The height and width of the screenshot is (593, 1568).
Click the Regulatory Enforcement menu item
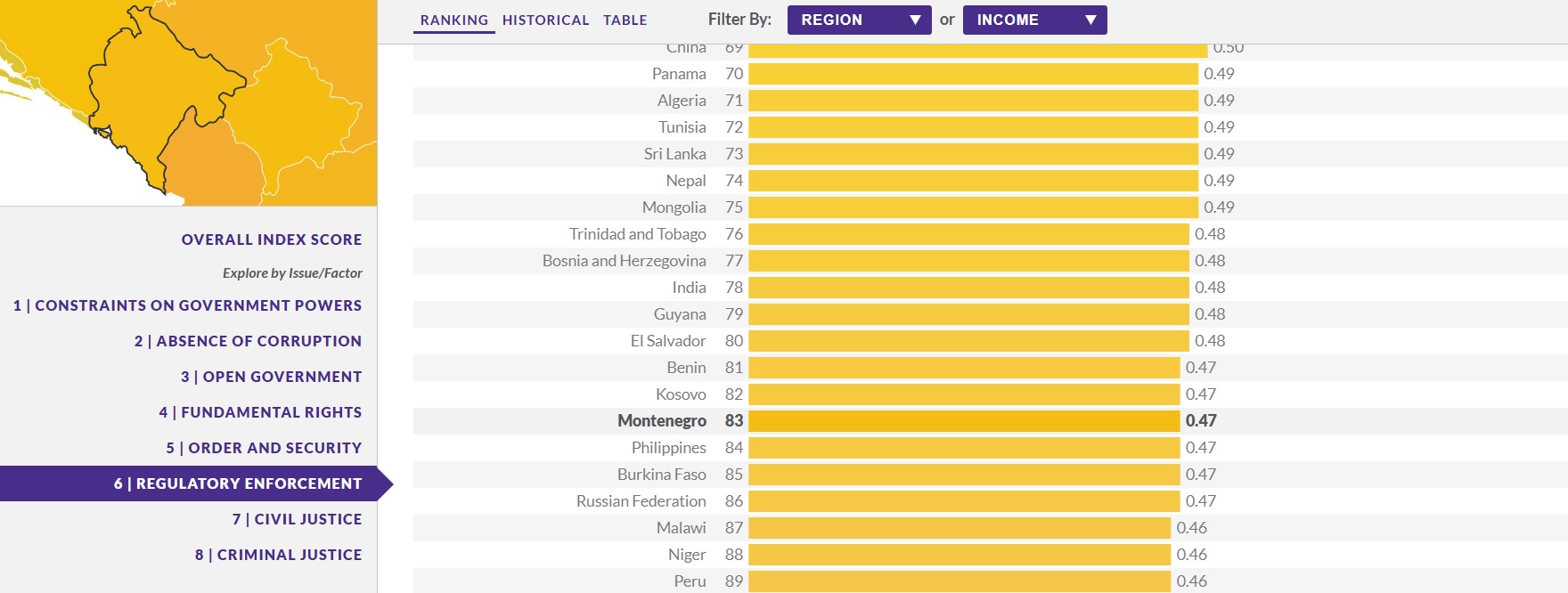pos(237,483)
